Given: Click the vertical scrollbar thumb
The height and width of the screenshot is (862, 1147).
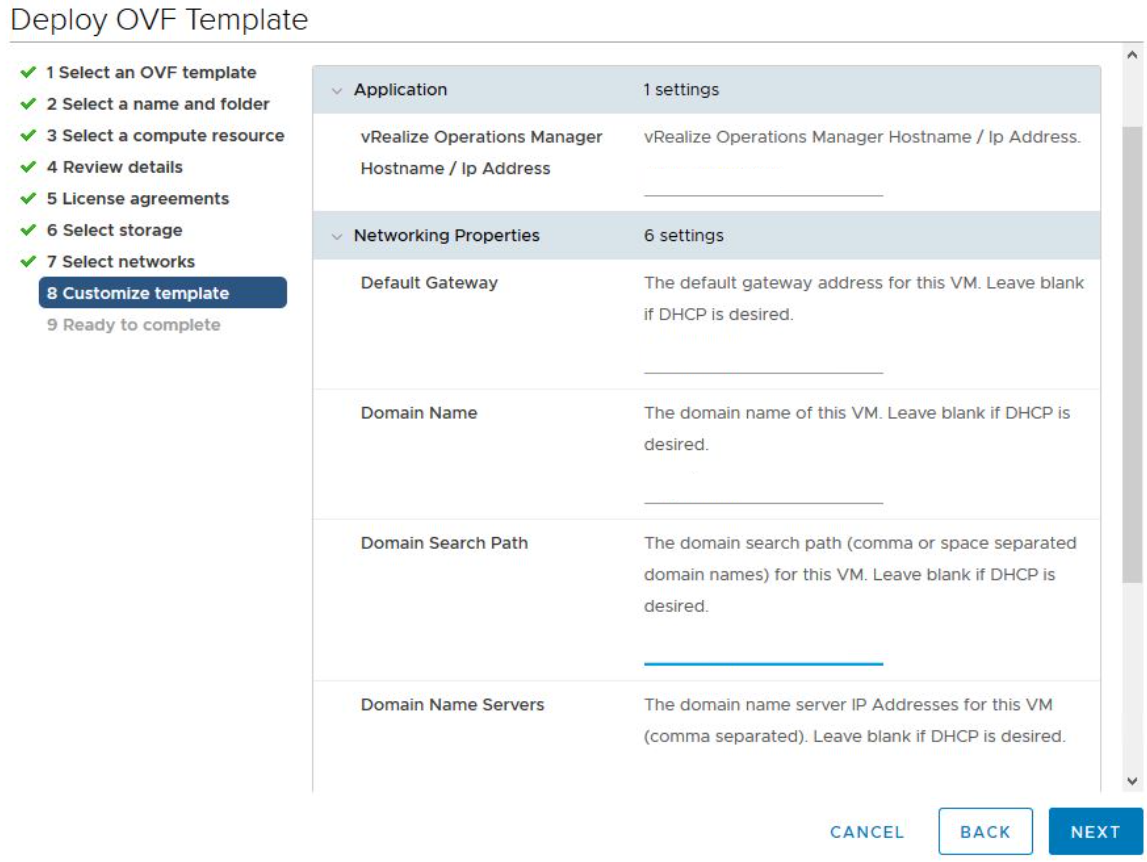Looking at the screenshot, I should tap(1132, 350).
